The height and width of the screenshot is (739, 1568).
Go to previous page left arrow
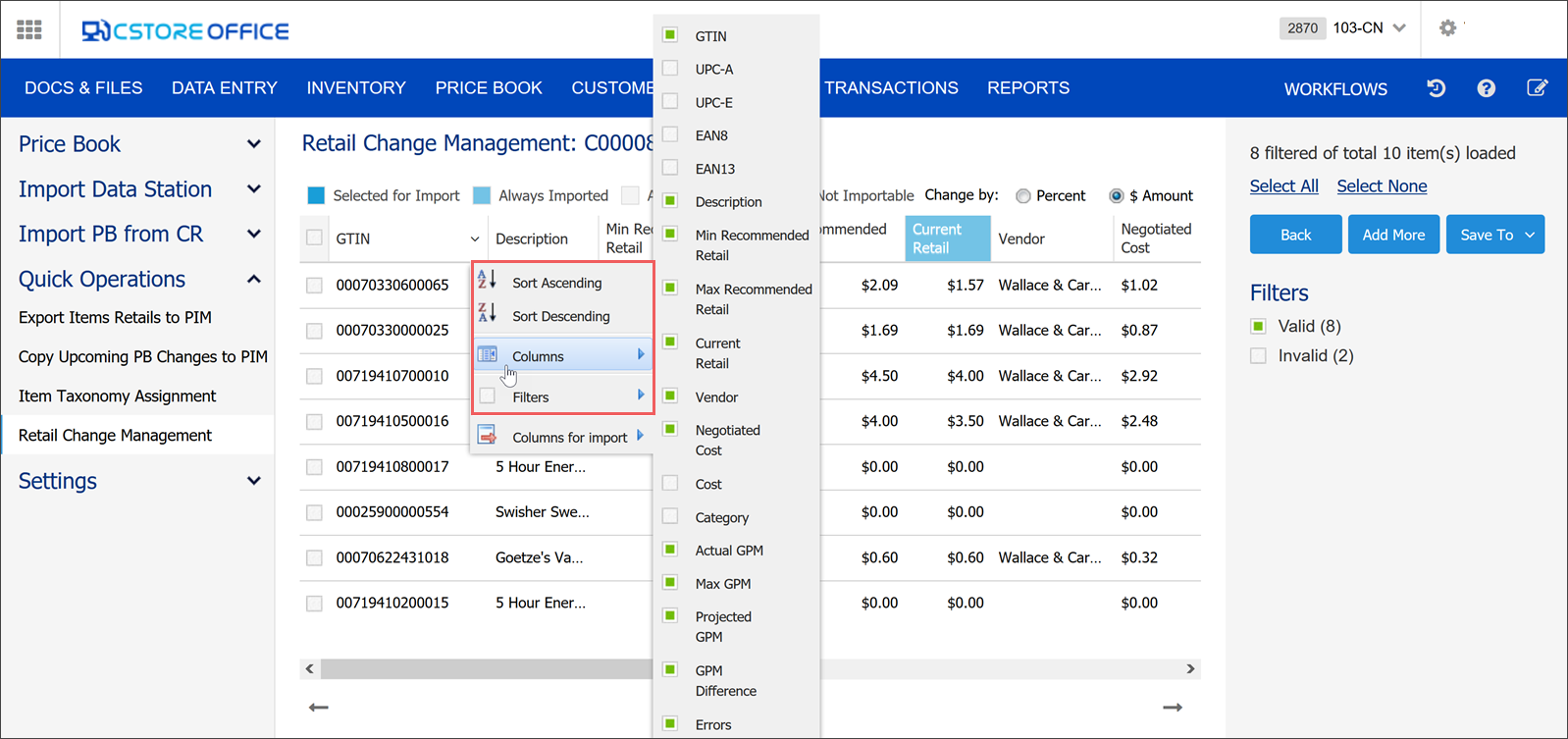319,708
